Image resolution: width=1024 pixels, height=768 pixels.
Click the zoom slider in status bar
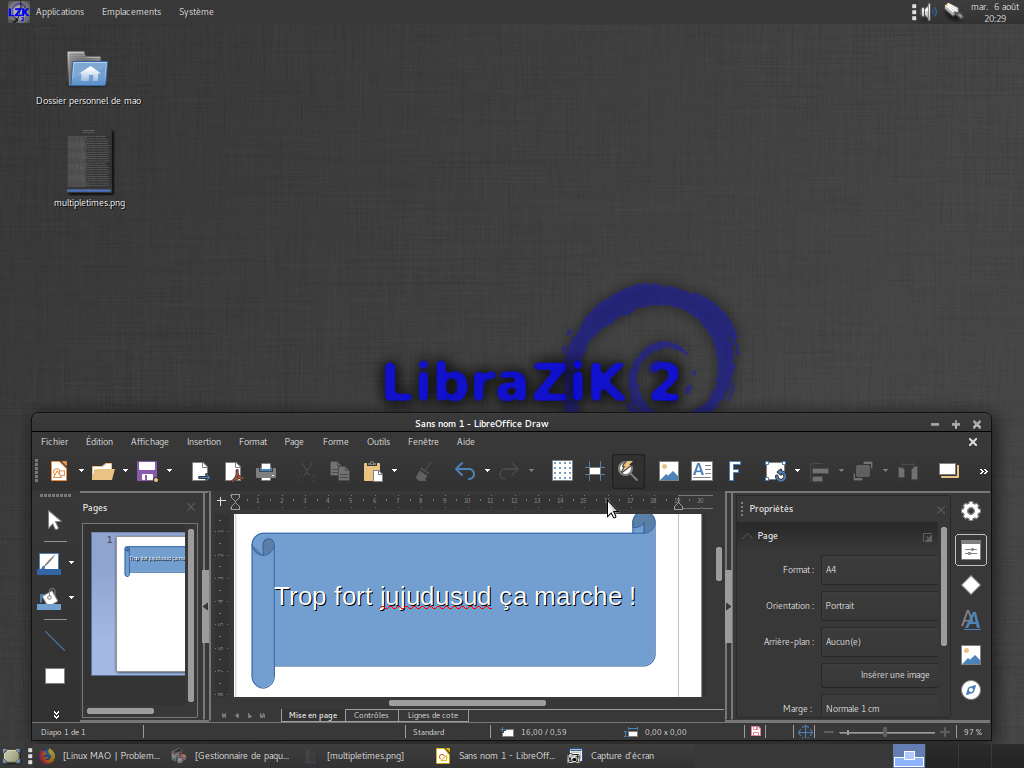[887, 732]
